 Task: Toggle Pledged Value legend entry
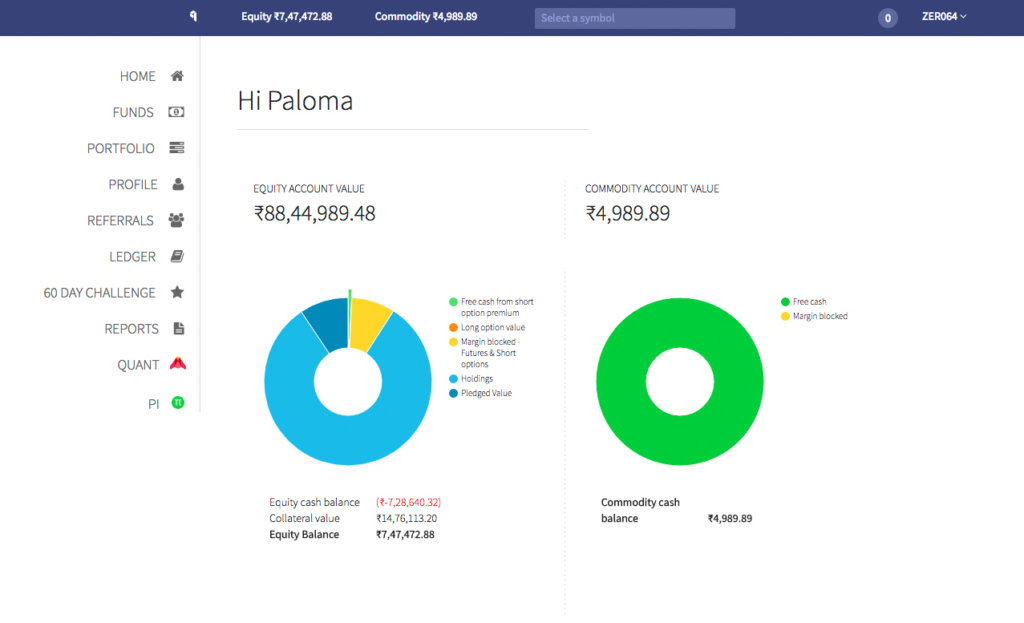tap(486, 393)
